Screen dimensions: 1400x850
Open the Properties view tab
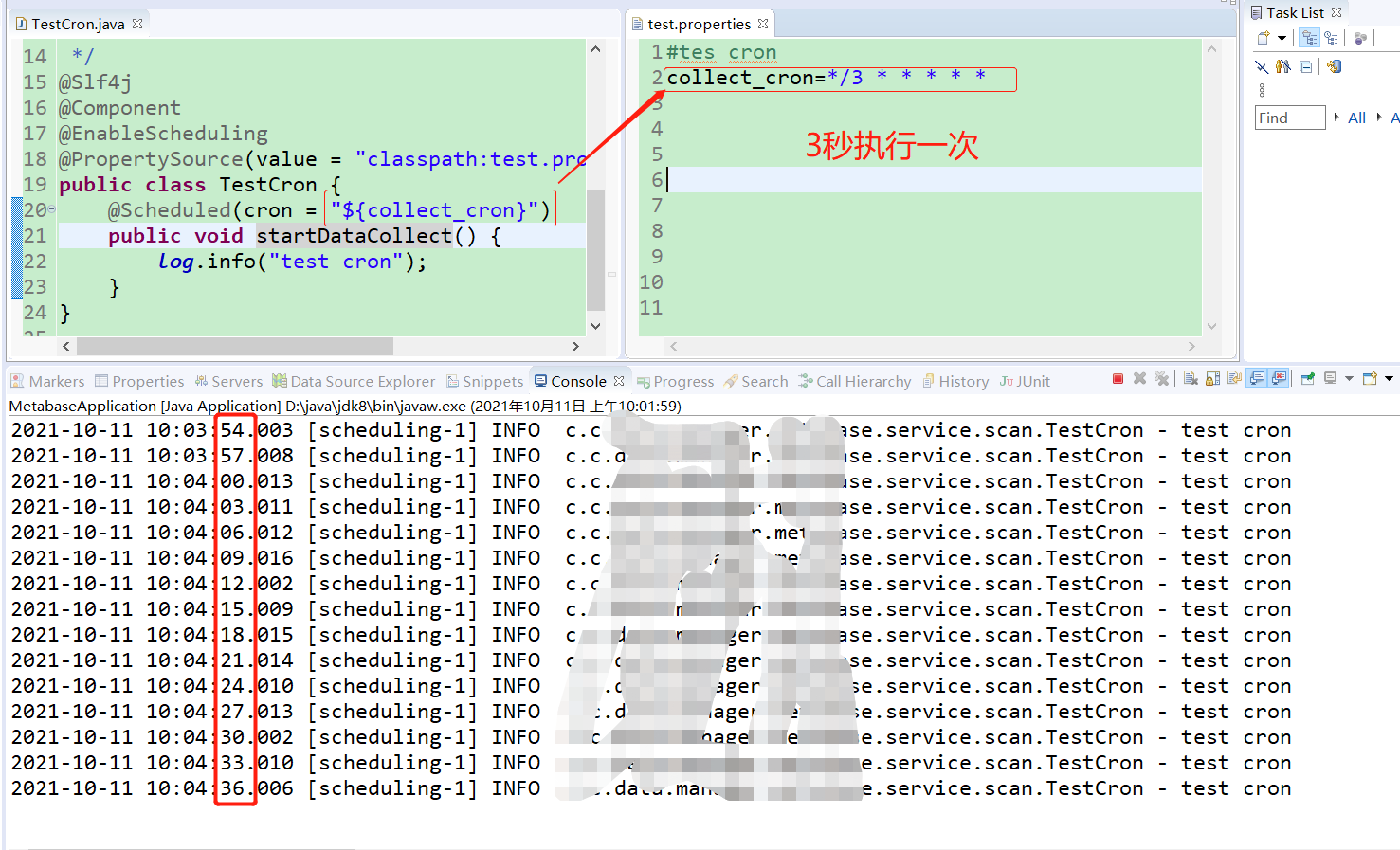tap(139, 381)
